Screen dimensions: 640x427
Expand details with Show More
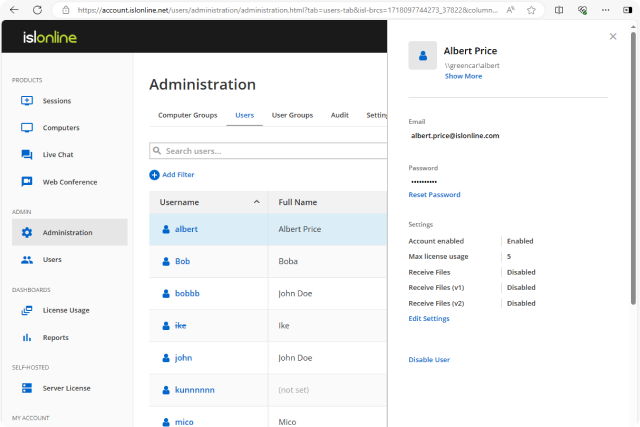click(x=463, y=76)
